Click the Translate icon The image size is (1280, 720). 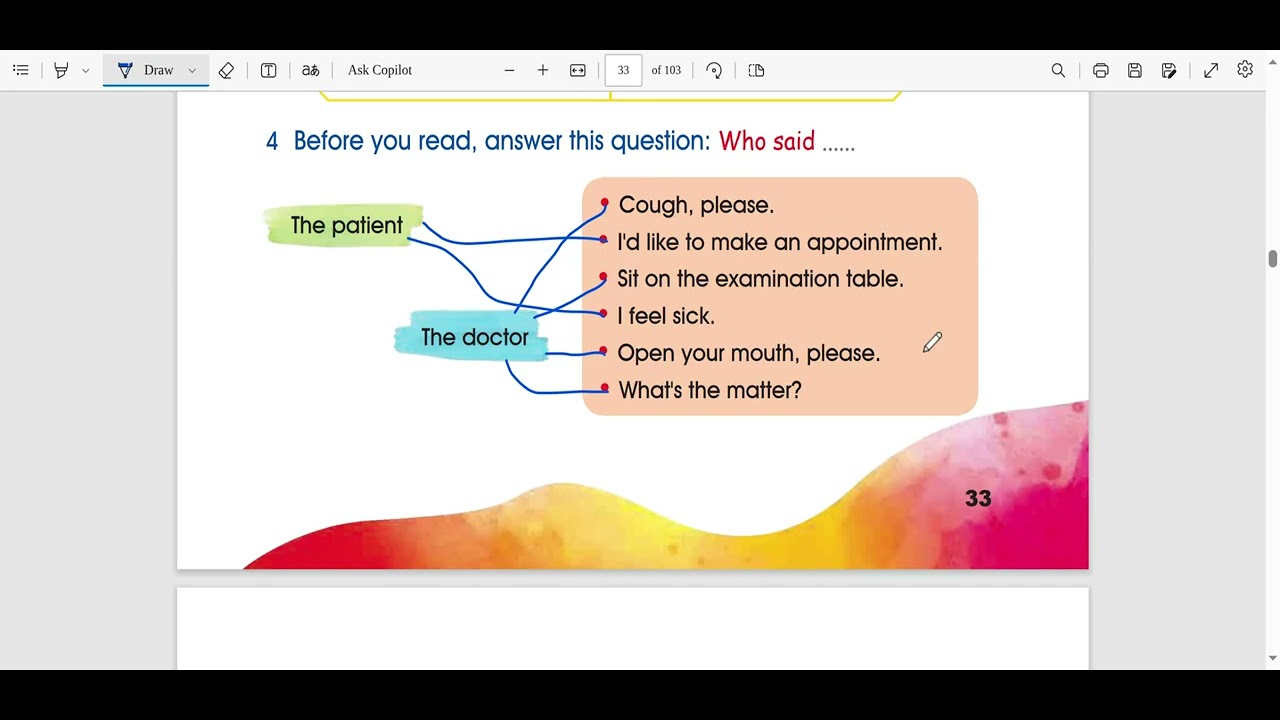(x=311, y=70)
